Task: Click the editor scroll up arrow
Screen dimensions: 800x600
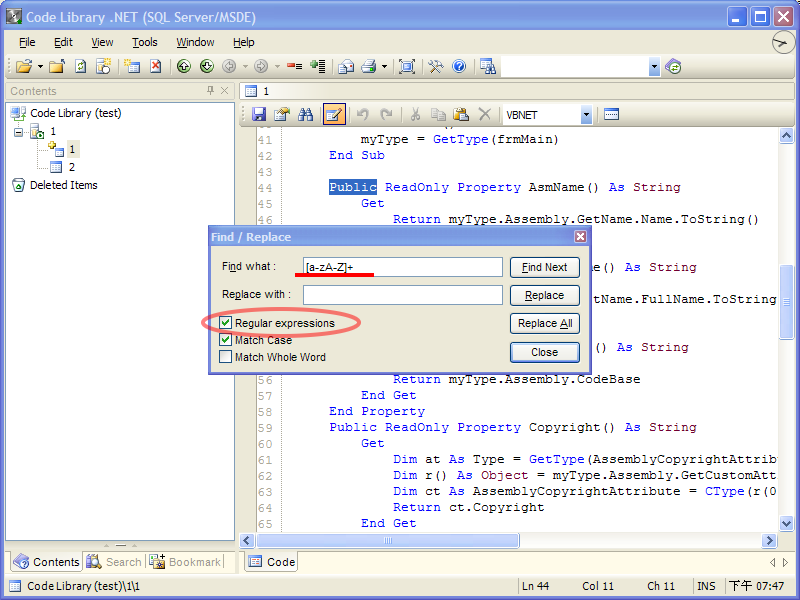Action: pyautogui.click(x=786, y=136)
